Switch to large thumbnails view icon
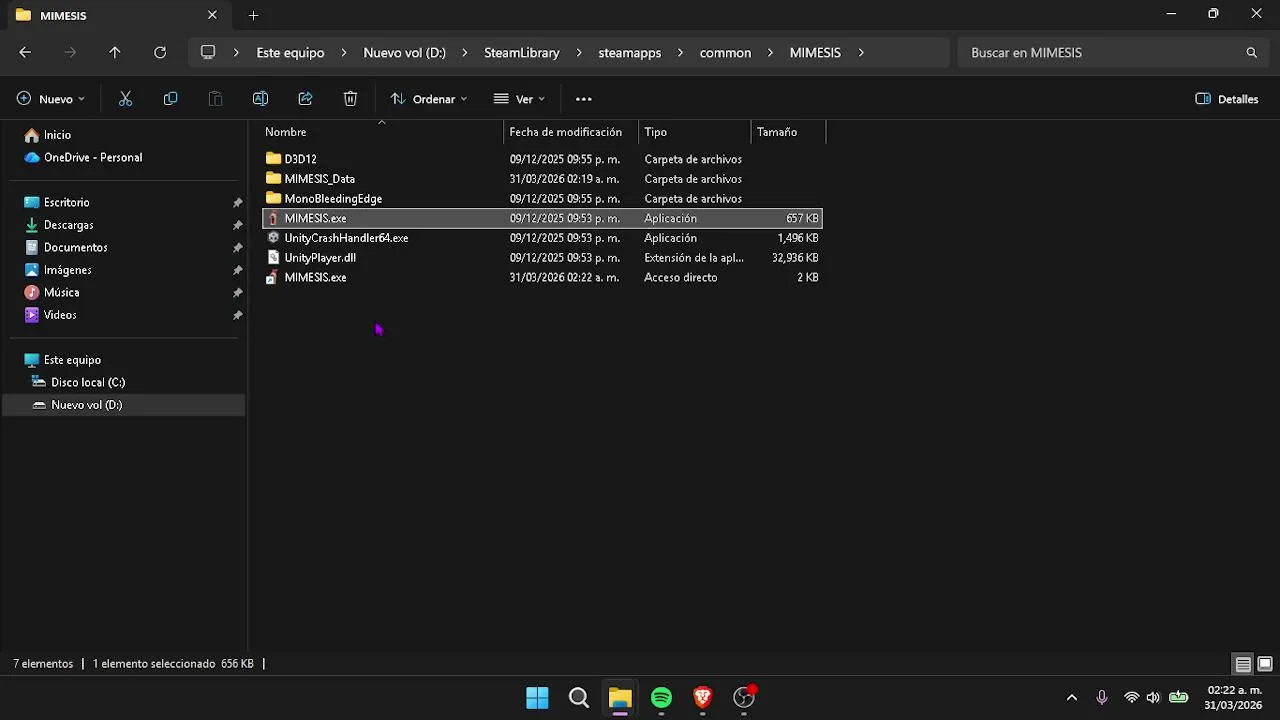The image size is (1280, 720). (x=1265, y=664)
